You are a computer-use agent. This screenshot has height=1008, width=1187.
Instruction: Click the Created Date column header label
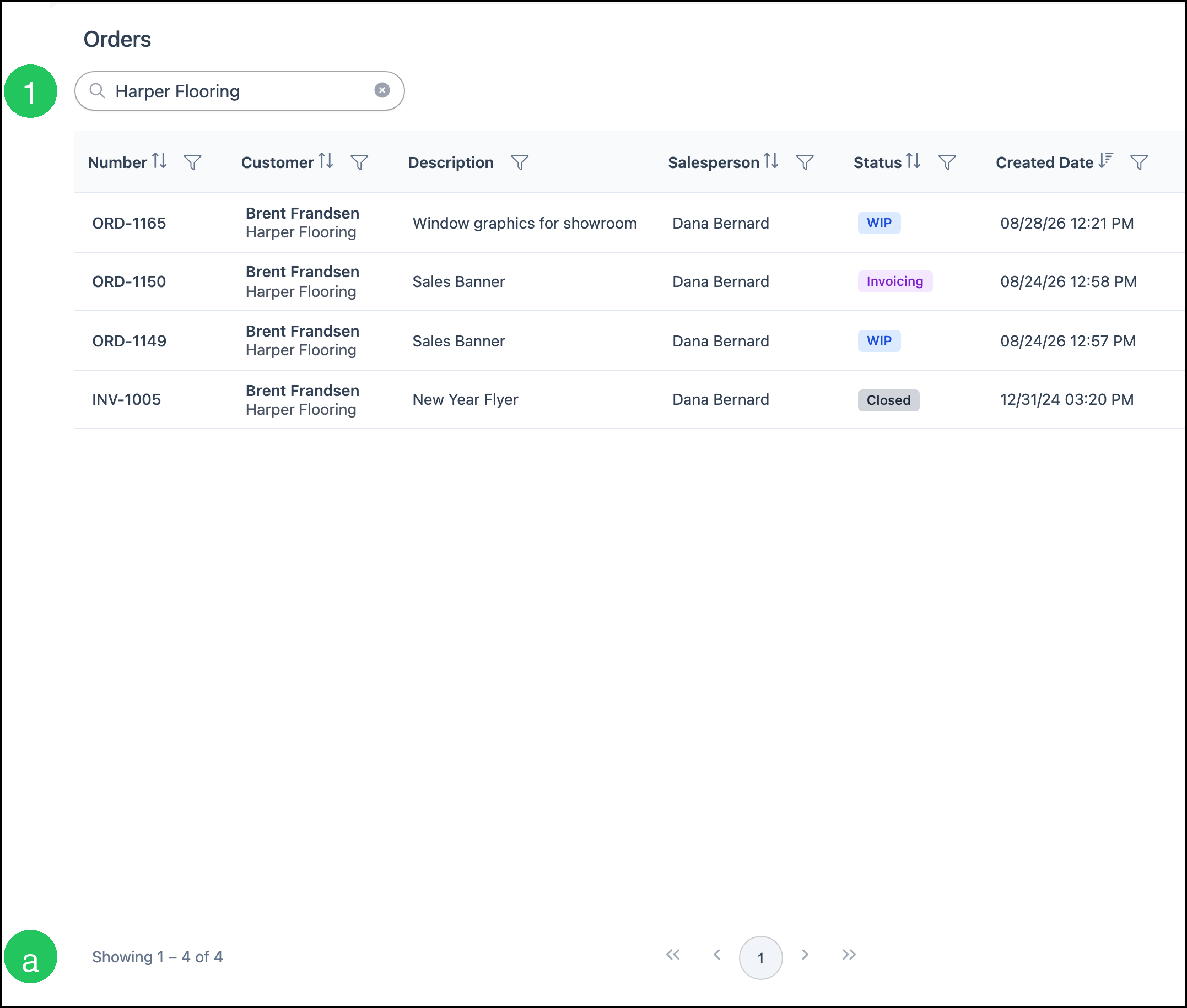[x=1045, y=162]
